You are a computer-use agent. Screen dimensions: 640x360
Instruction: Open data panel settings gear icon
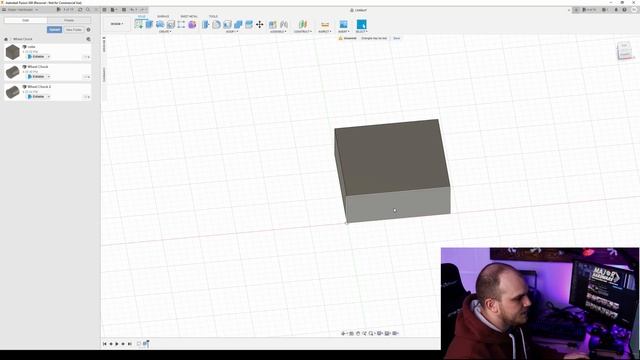coord(89,29)
